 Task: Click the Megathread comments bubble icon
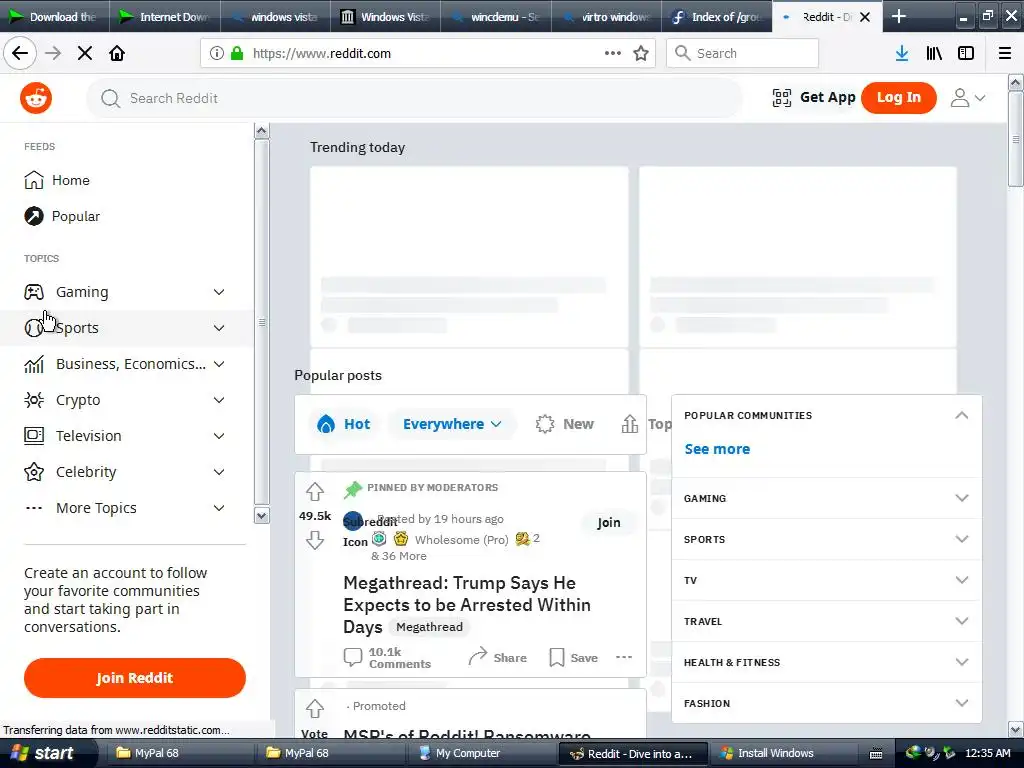pos(353,657)
